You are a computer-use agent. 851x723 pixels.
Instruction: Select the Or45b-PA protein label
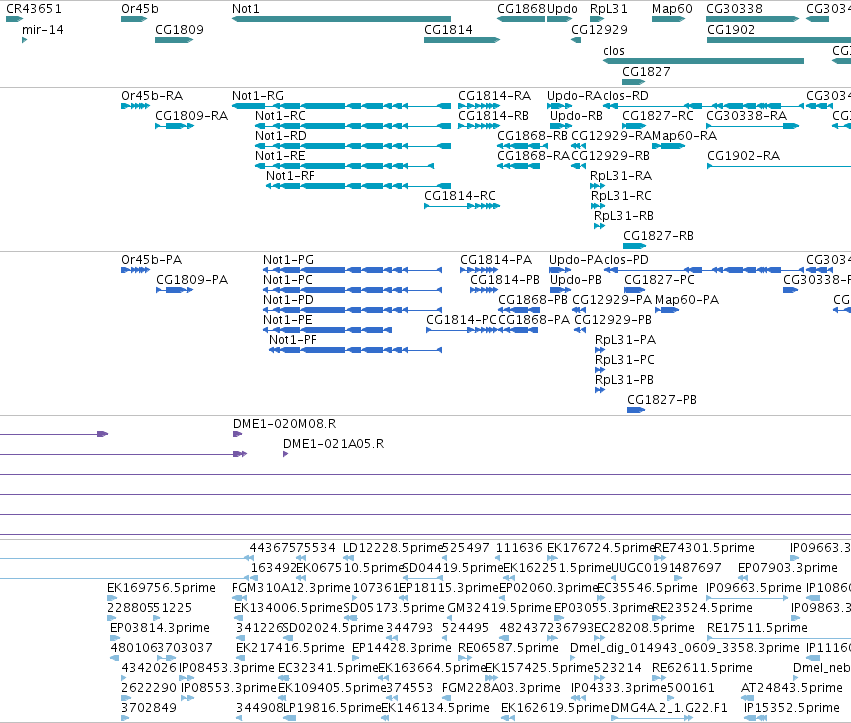tap(151, 260)
